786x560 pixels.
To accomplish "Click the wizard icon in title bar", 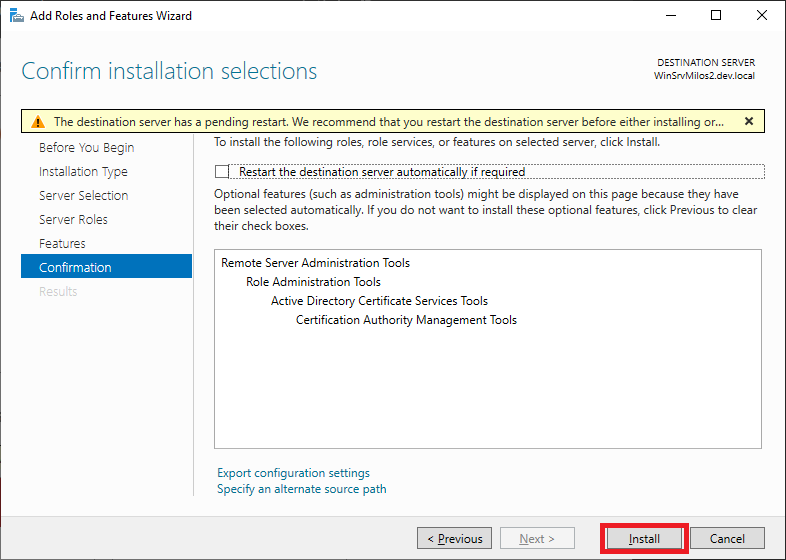I will pos(14,16).
